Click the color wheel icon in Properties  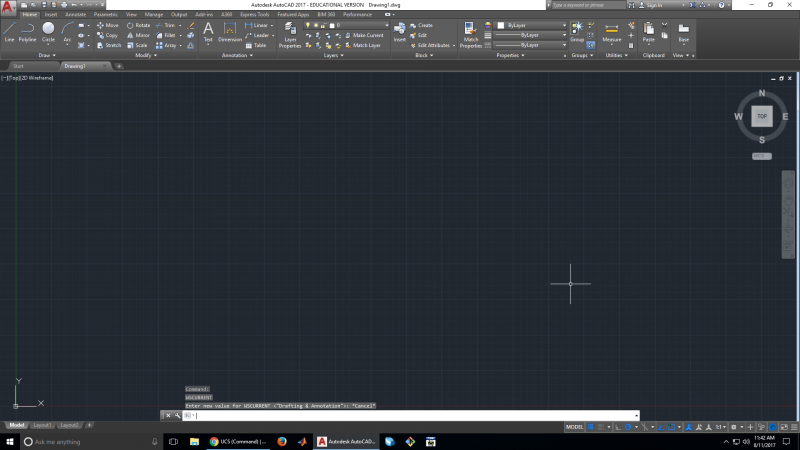[x=488, y=25]
